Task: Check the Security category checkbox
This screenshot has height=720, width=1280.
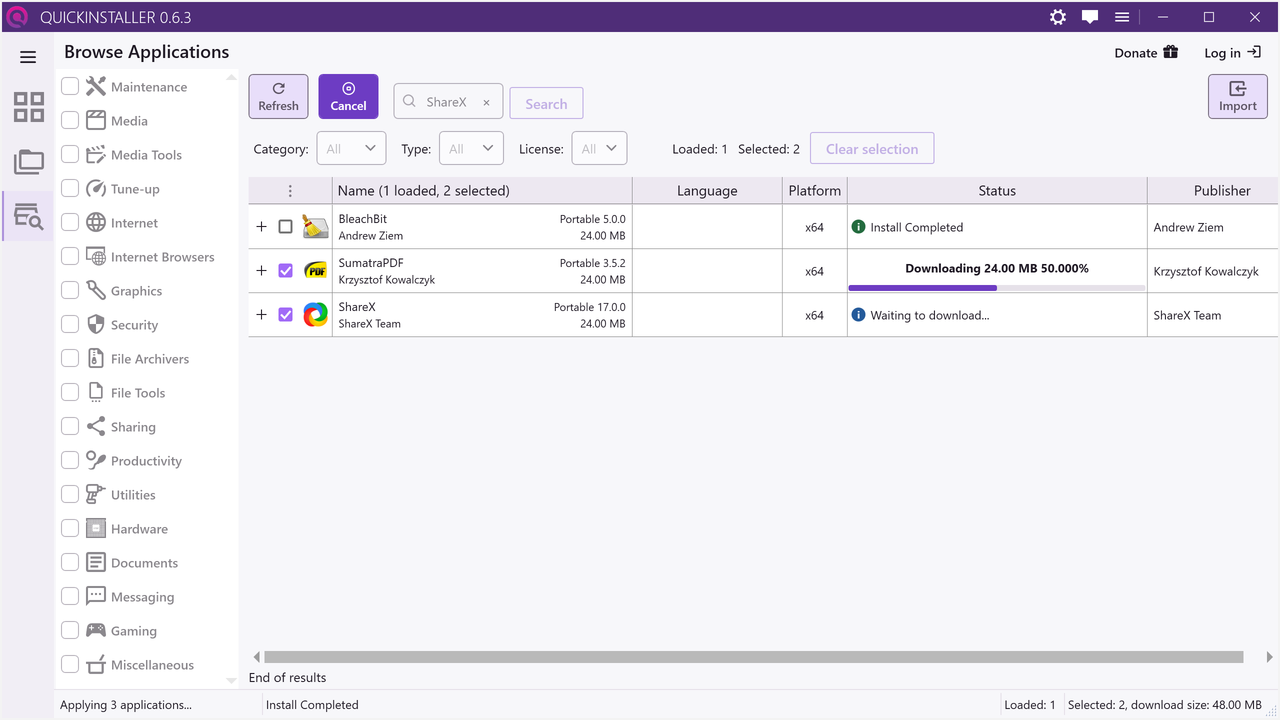Action: tap(70, 324)
